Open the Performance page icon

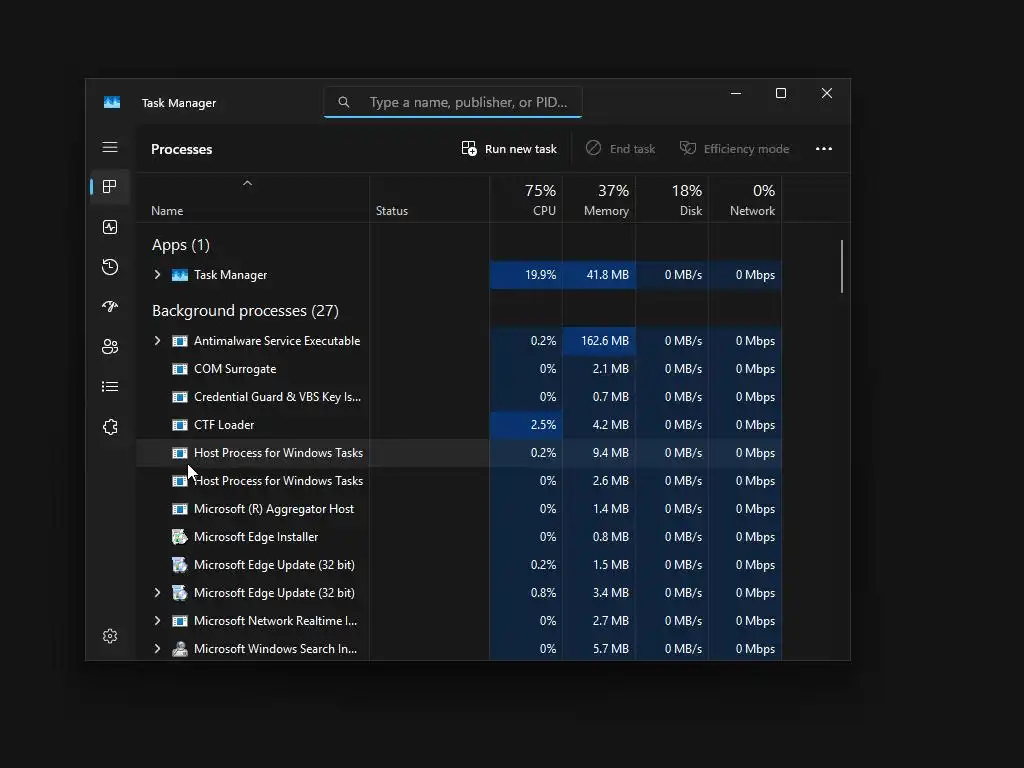tap(110, 227)
